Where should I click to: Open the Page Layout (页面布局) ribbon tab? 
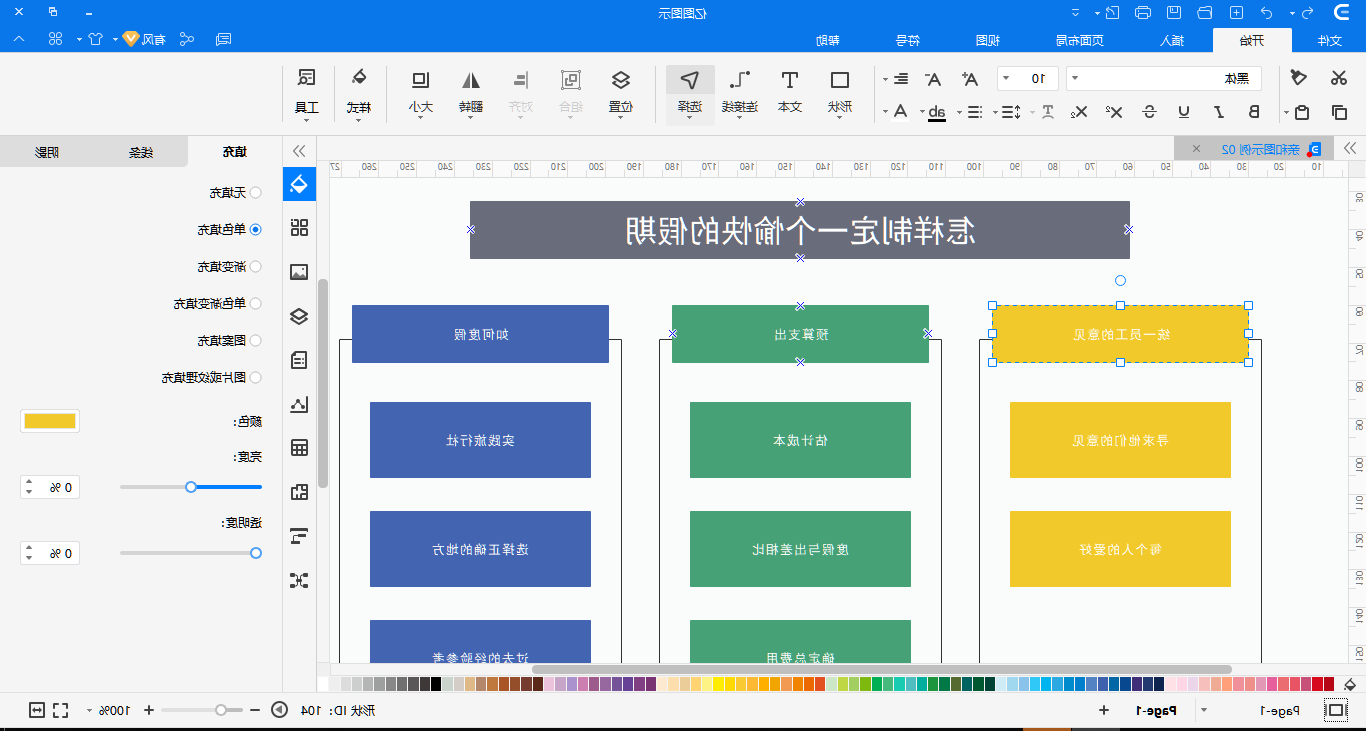1080,40
